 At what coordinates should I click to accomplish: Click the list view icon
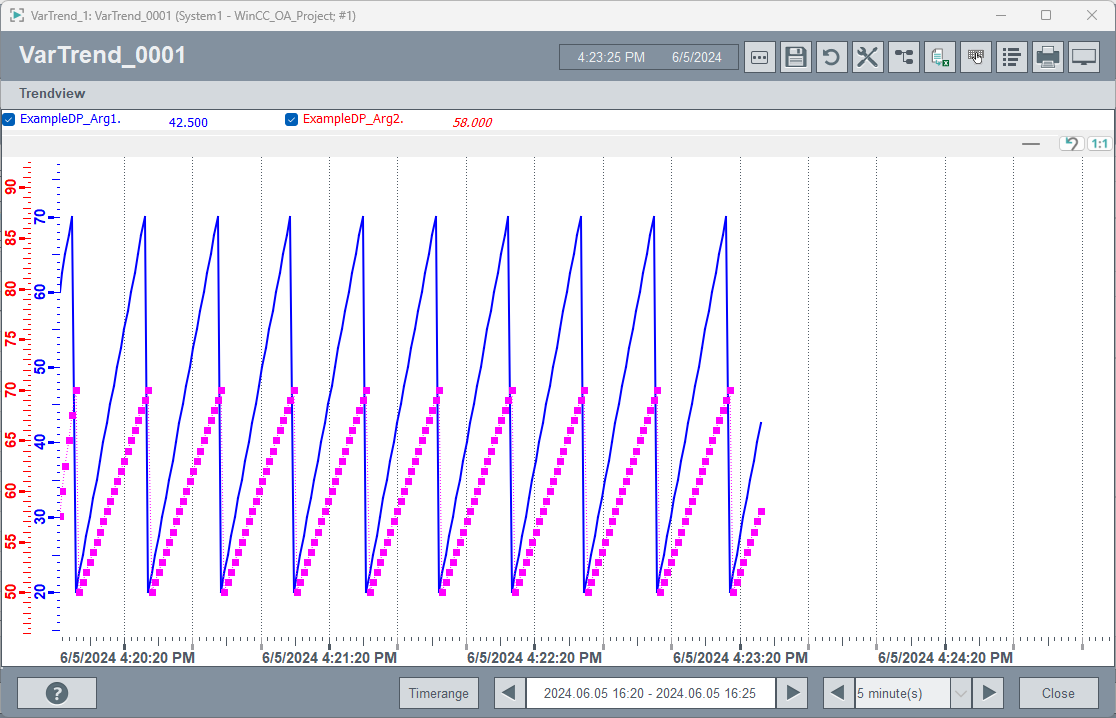[x=1011, y=57]
